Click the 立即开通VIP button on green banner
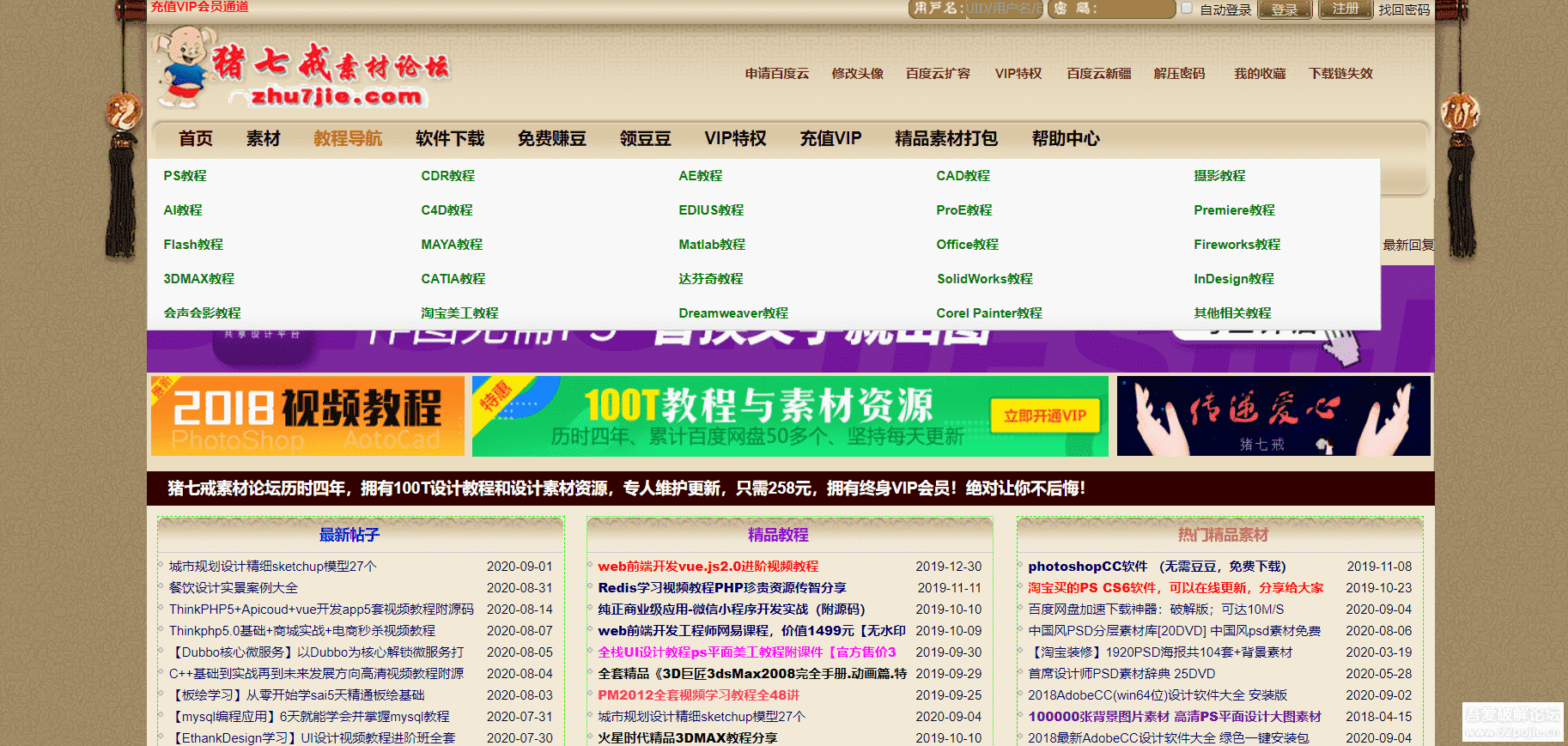The height and width of the screenshot is (746, 1568). click(1044, 416)
